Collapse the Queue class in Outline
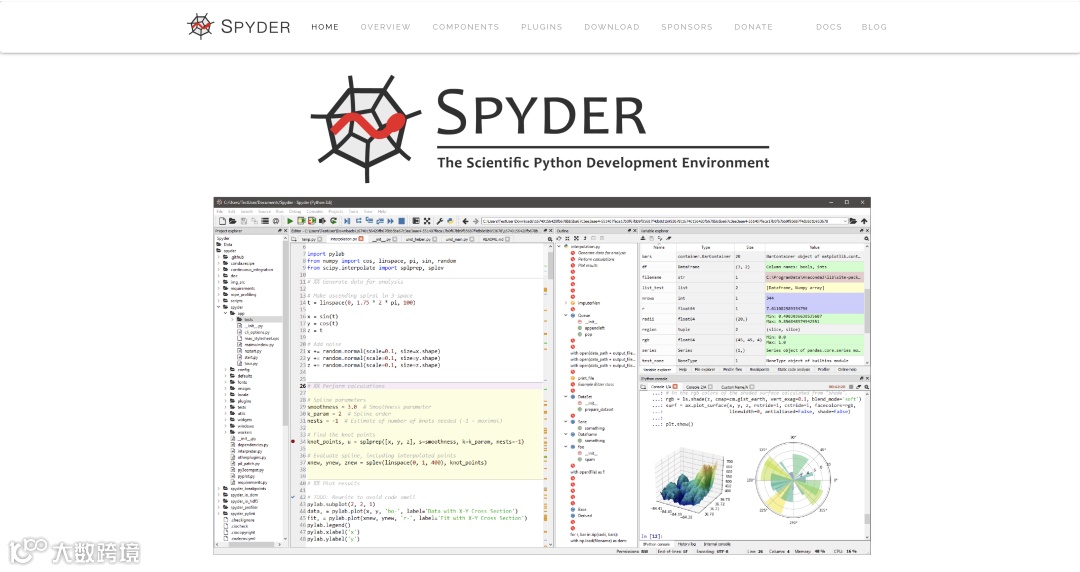Image resolution: width=1080 pixels, height=572 pixels. (x=565, y=315)
